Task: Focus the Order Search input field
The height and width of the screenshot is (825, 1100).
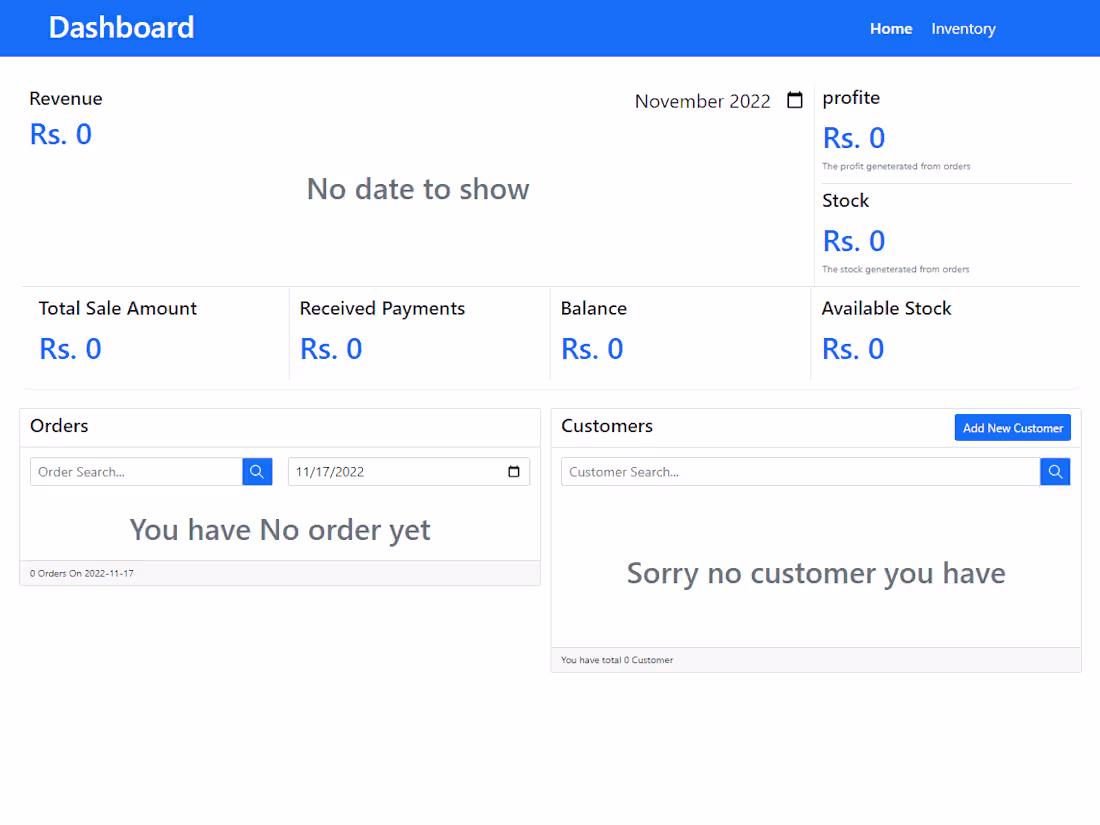Action: pyautogui.click(x=136, y=471)
